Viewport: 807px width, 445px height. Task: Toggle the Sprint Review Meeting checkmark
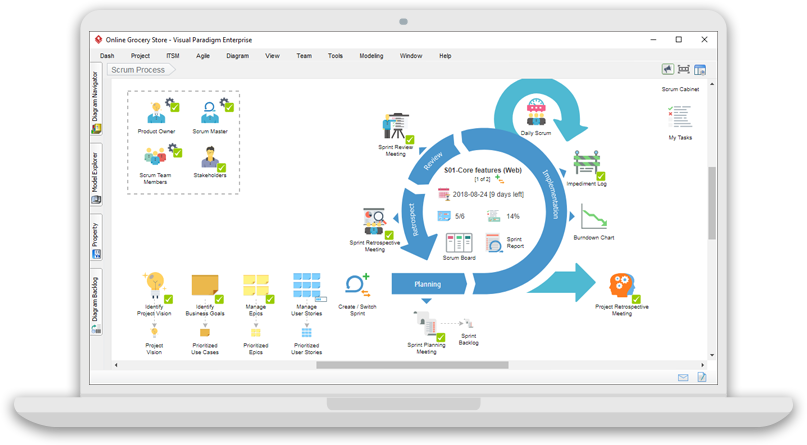click(410, 139)
